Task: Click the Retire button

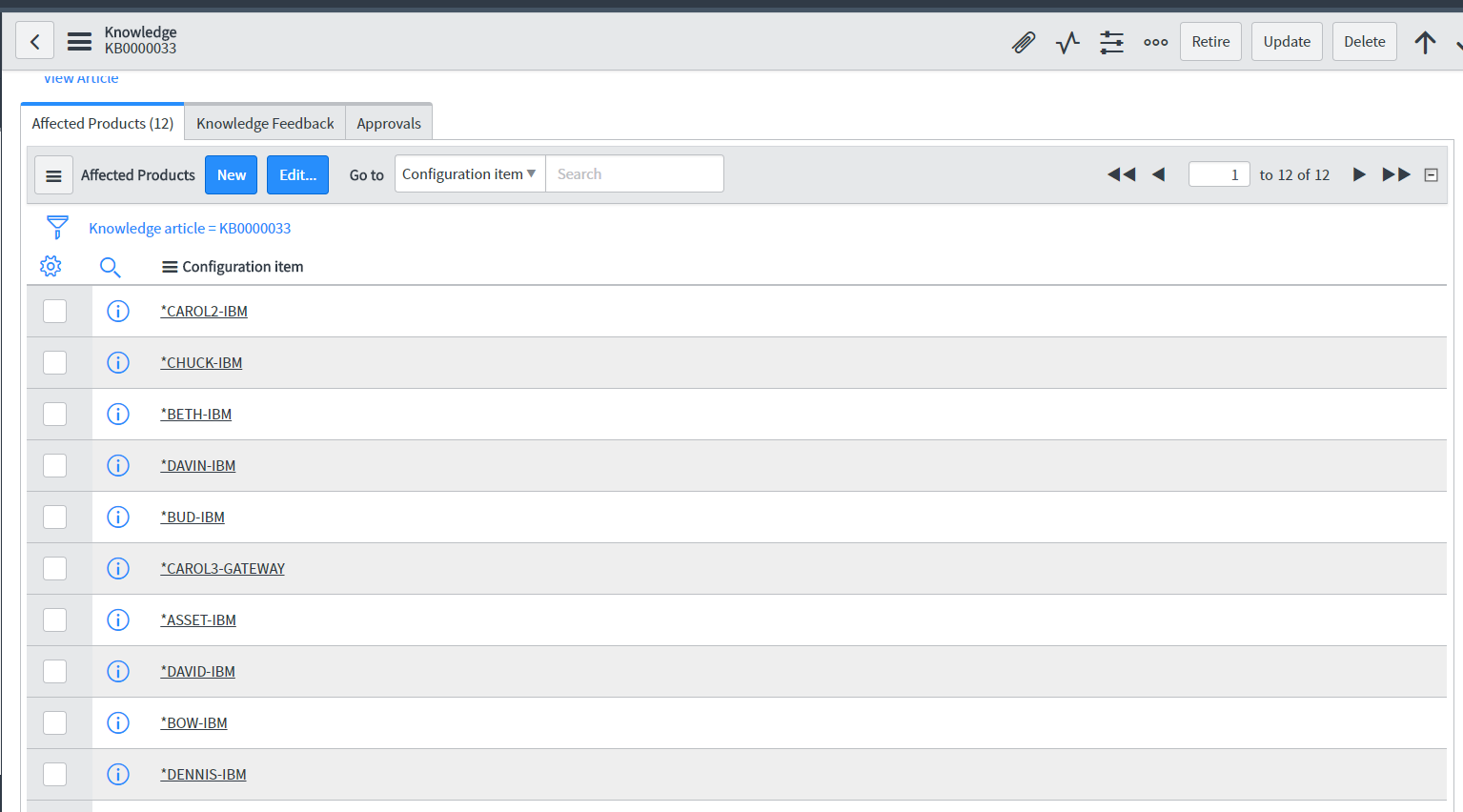Action: [1210, 41]
